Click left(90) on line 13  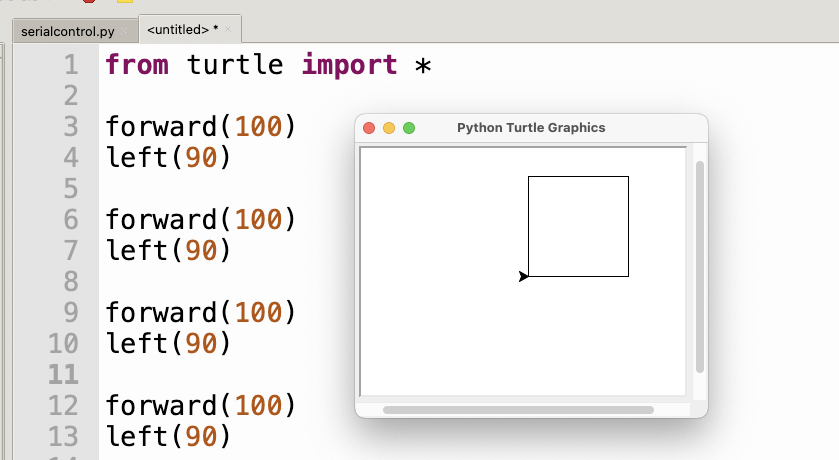coord(168,436)
